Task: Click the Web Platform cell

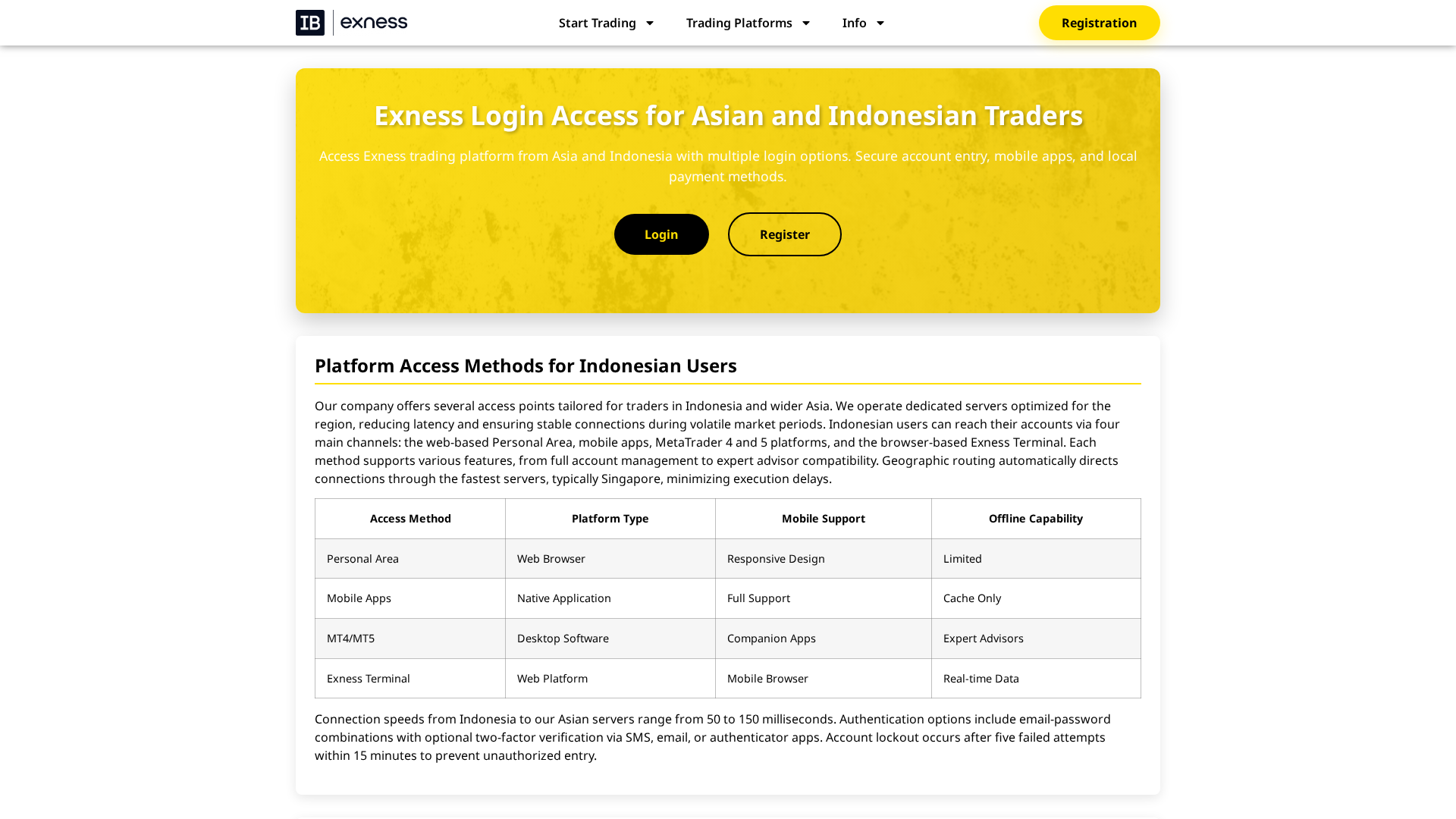Action: pos(610,679)
